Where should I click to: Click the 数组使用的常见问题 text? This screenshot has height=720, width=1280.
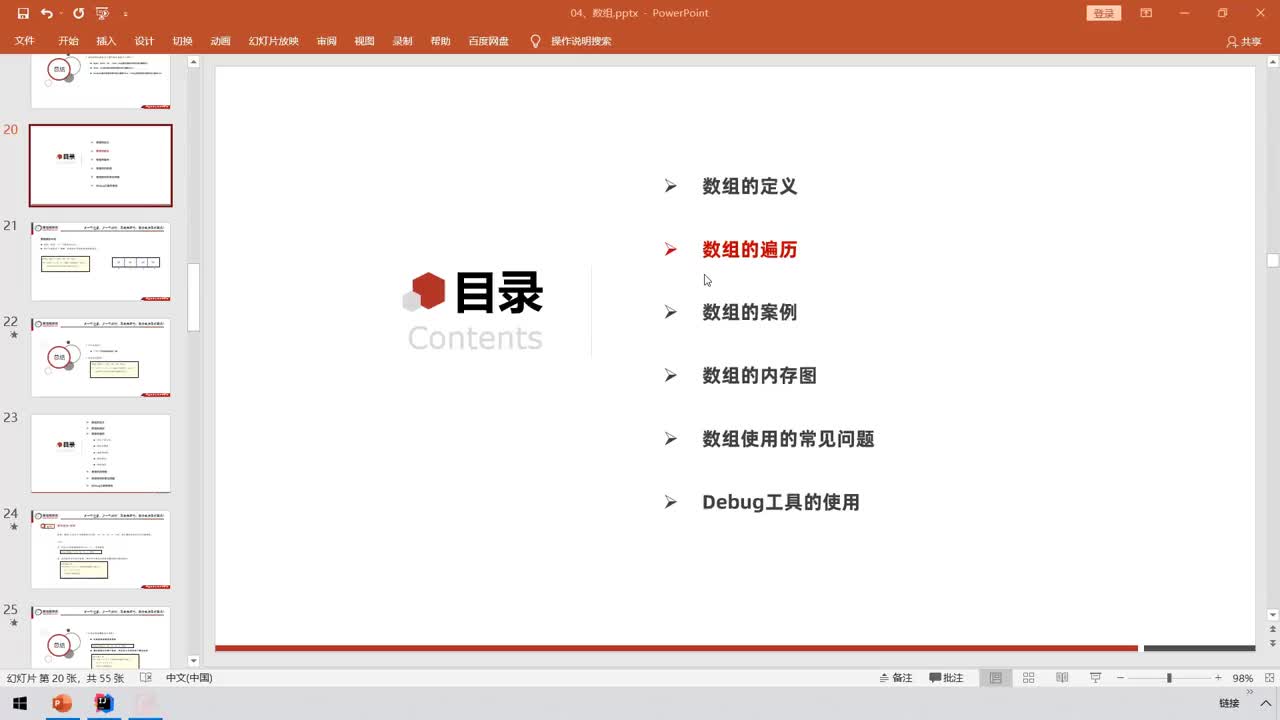788,439
